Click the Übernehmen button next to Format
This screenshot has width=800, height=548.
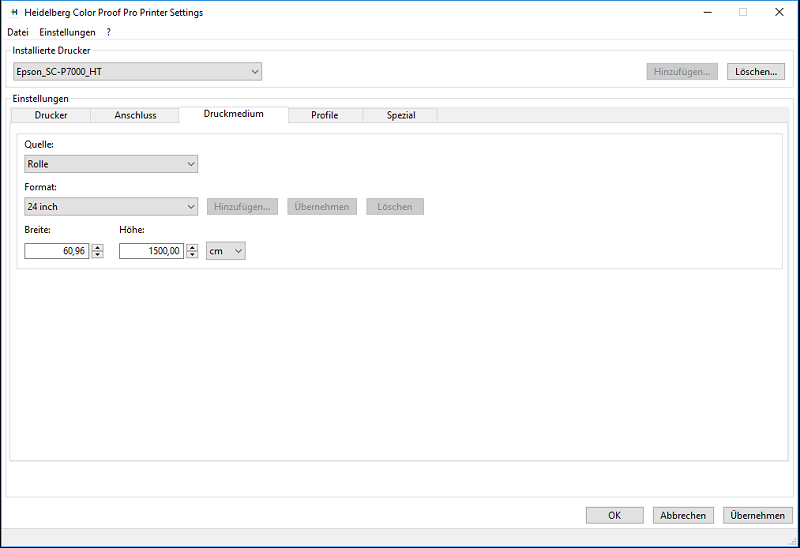(x=321, y=207)
